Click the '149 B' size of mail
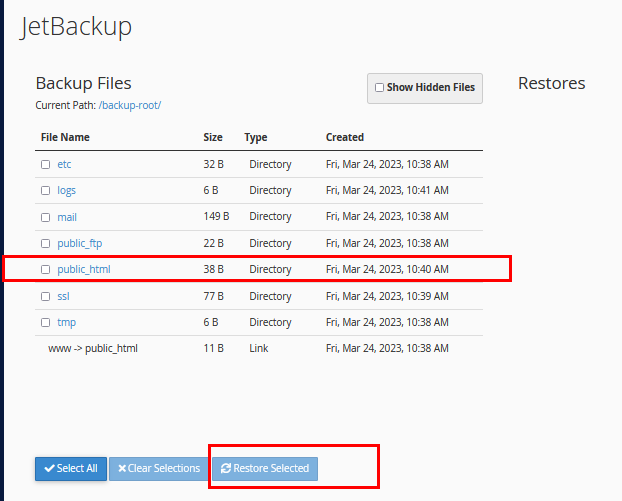The width and height of the screenshot is (622, 501). click(216, 216)
